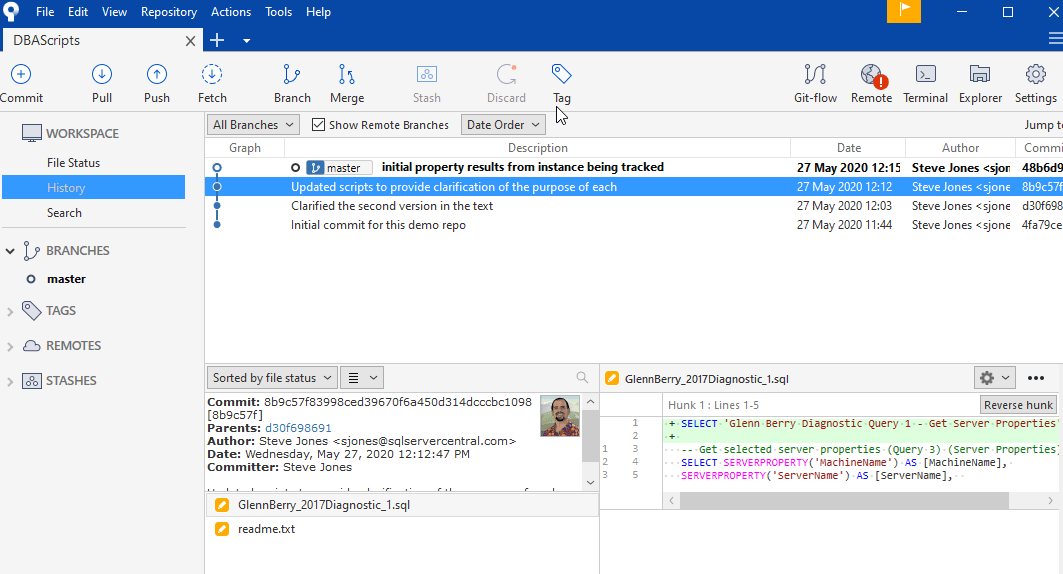Click the Pull toolbar icon
The image size is (1063, 574).
102,83
